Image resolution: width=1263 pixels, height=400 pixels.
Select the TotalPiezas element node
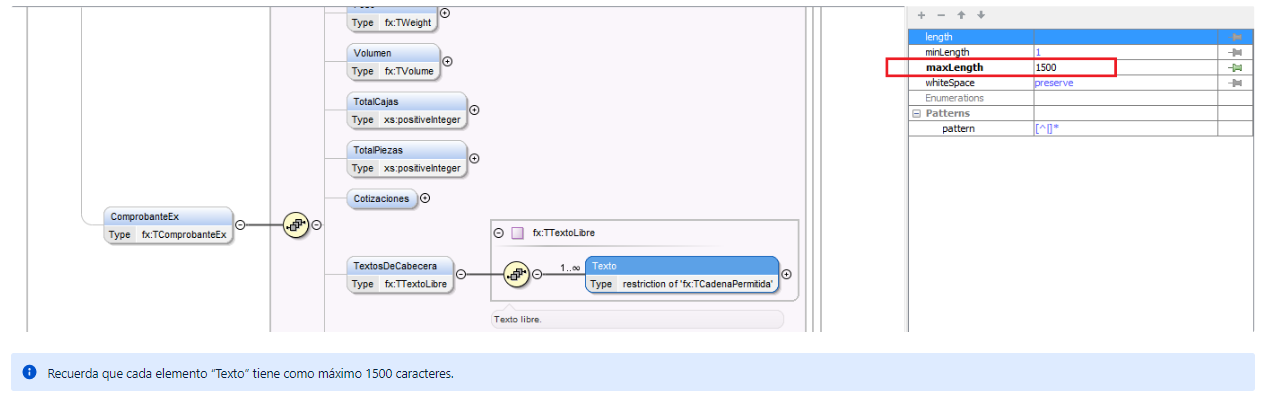coord(406,158)
